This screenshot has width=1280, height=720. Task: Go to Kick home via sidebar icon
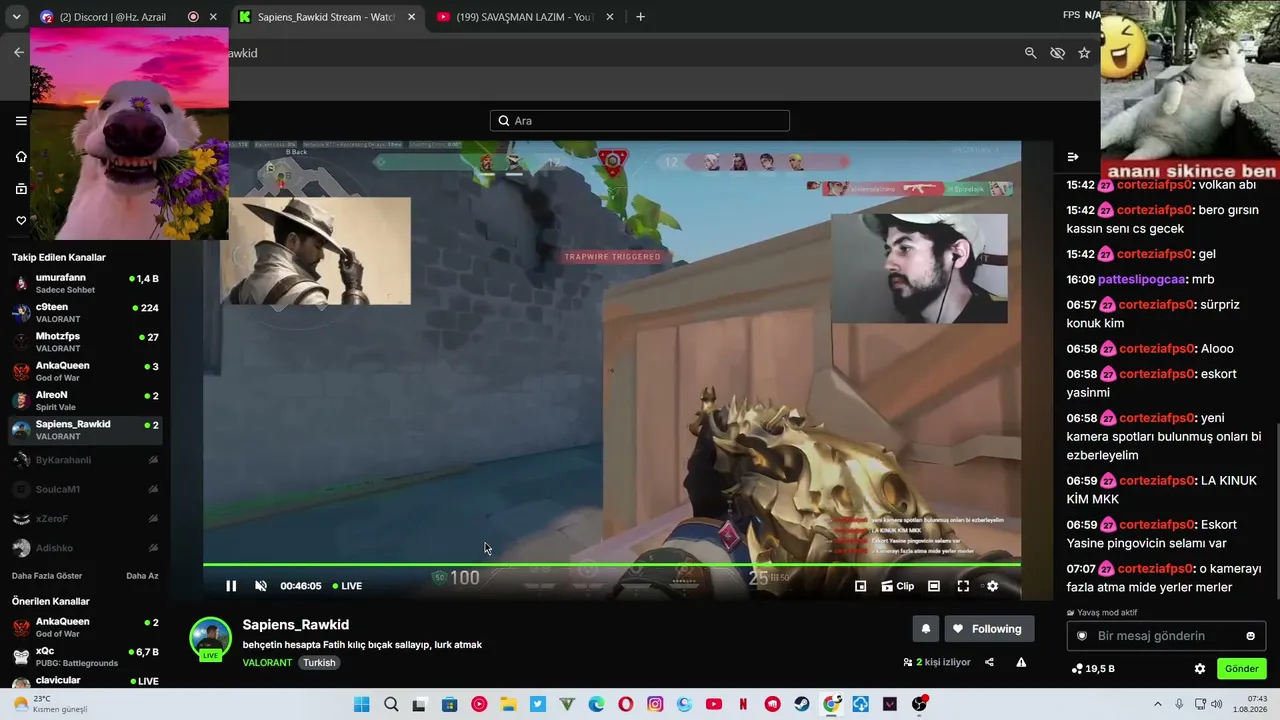[x=21, y=157]
